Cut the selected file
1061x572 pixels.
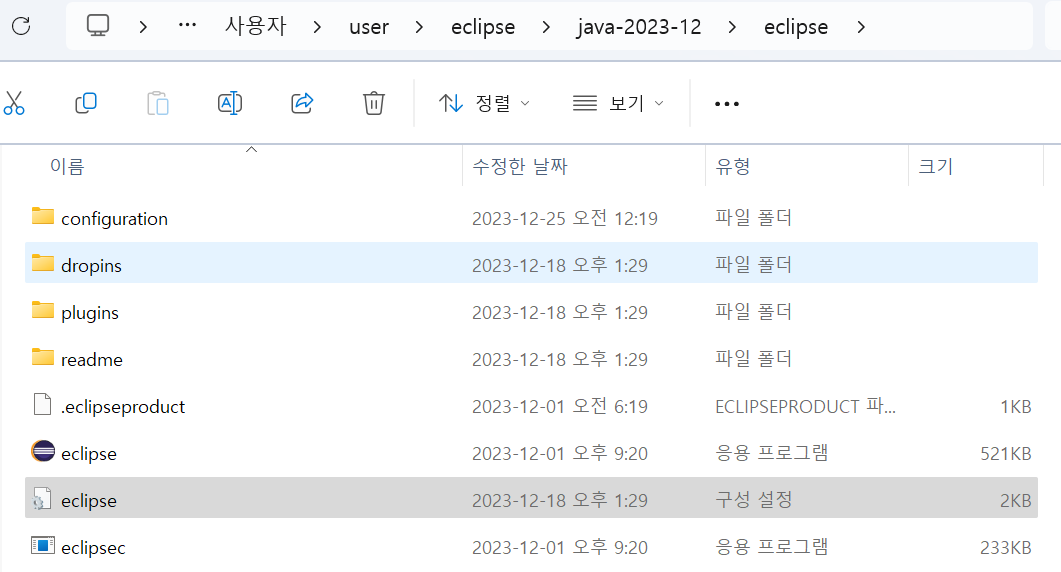pyautogui.click(x=14, y=103)
